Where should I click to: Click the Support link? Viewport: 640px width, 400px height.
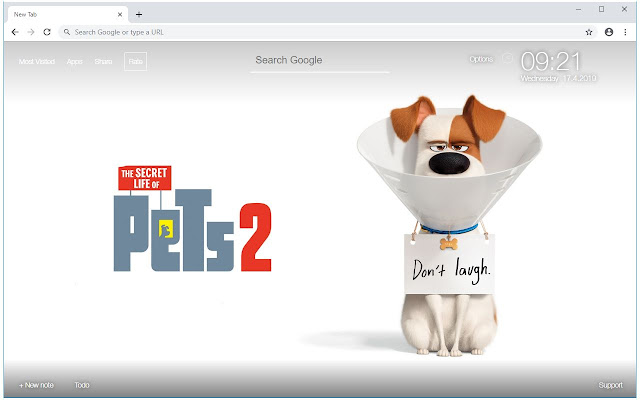611,385
